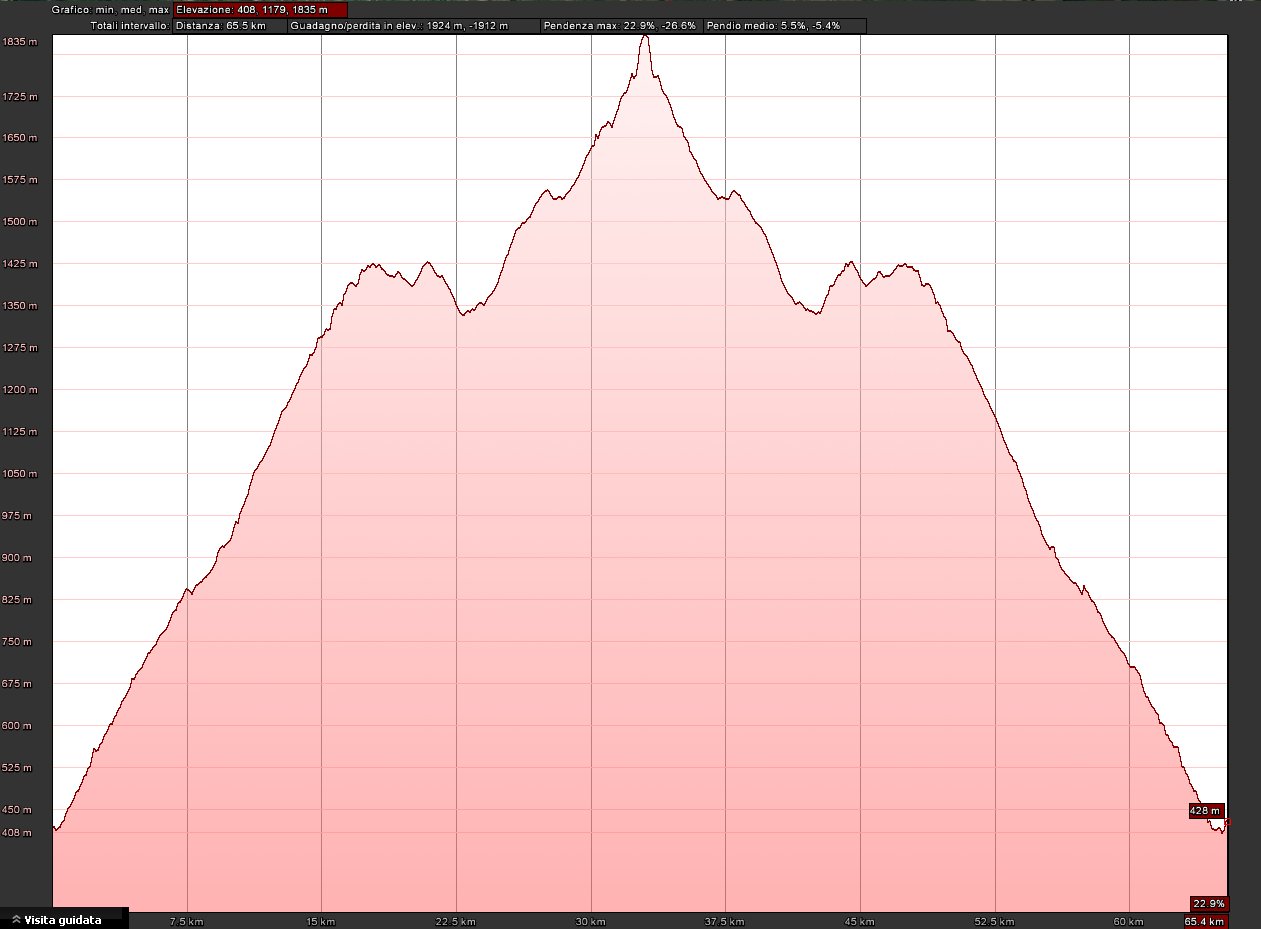
Task: Select the Pendio medio statistic box
Action: point(784,26)
